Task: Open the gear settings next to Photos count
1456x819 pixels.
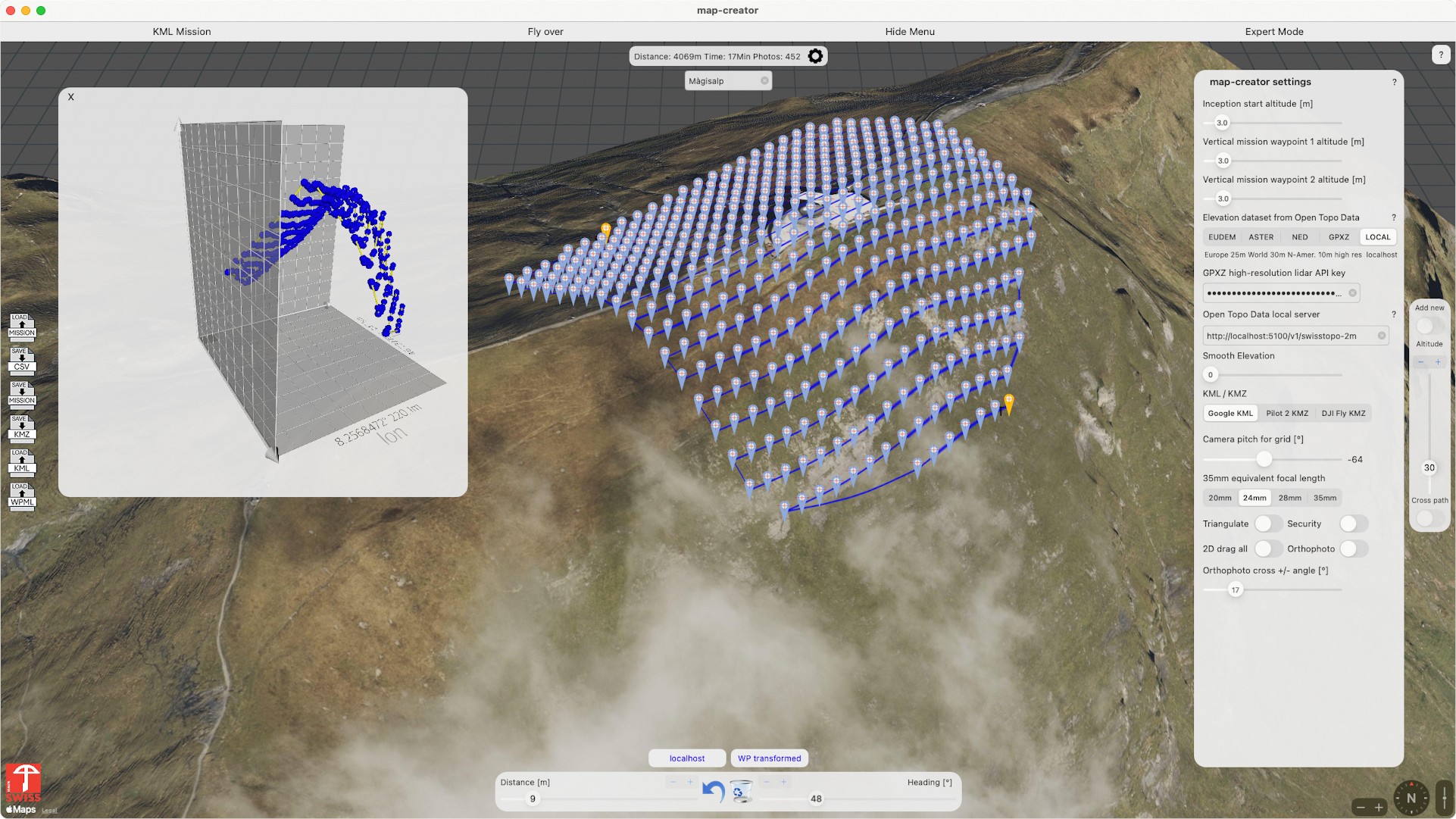Action: (815, 56)
